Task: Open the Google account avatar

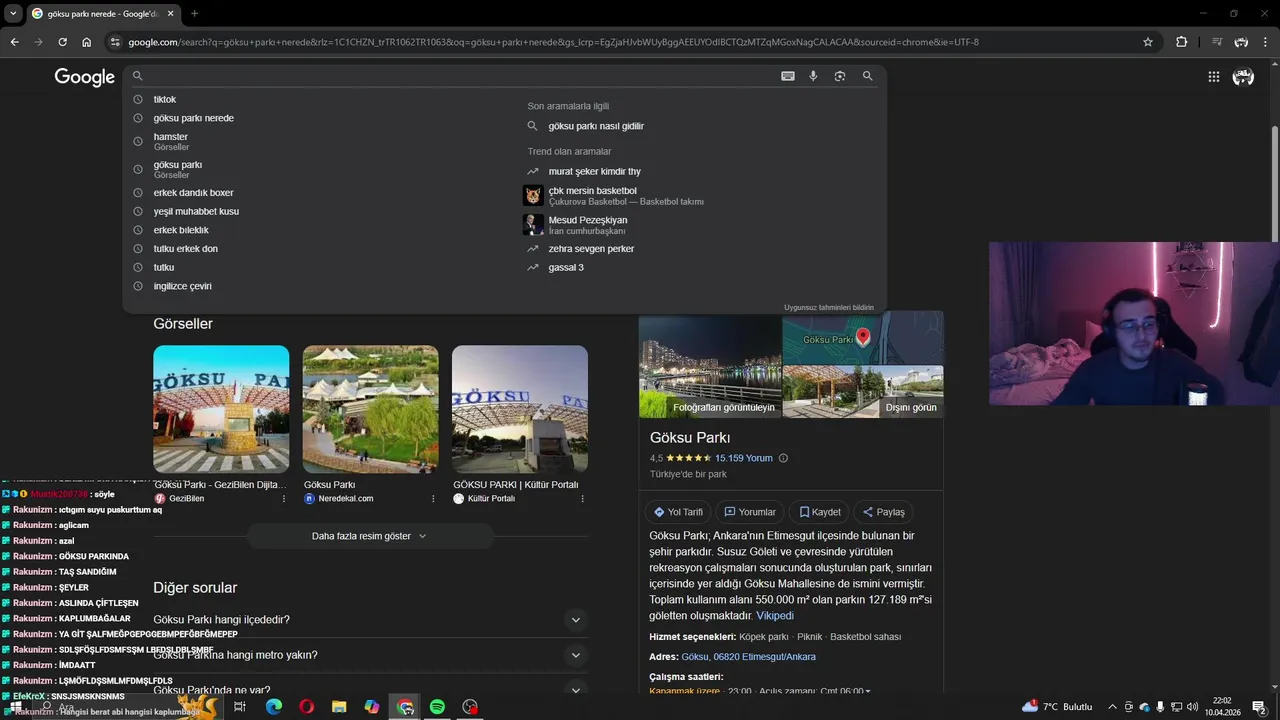Action: pyautogui.click(x=1243, y=77)
